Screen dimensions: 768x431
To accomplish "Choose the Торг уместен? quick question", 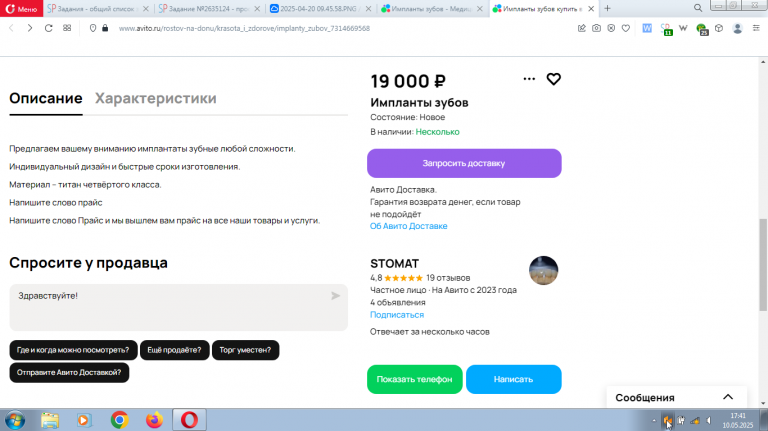I will 245,350.
